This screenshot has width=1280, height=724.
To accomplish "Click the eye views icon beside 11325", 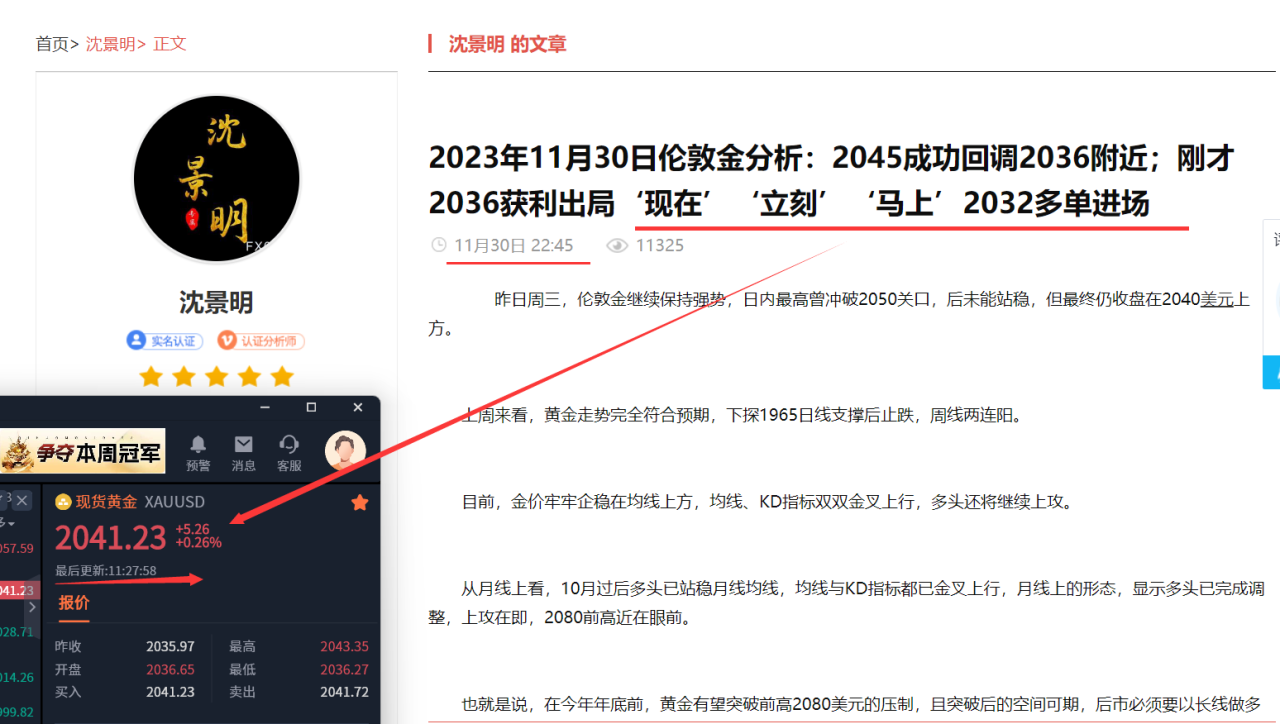I will point(617,245).
